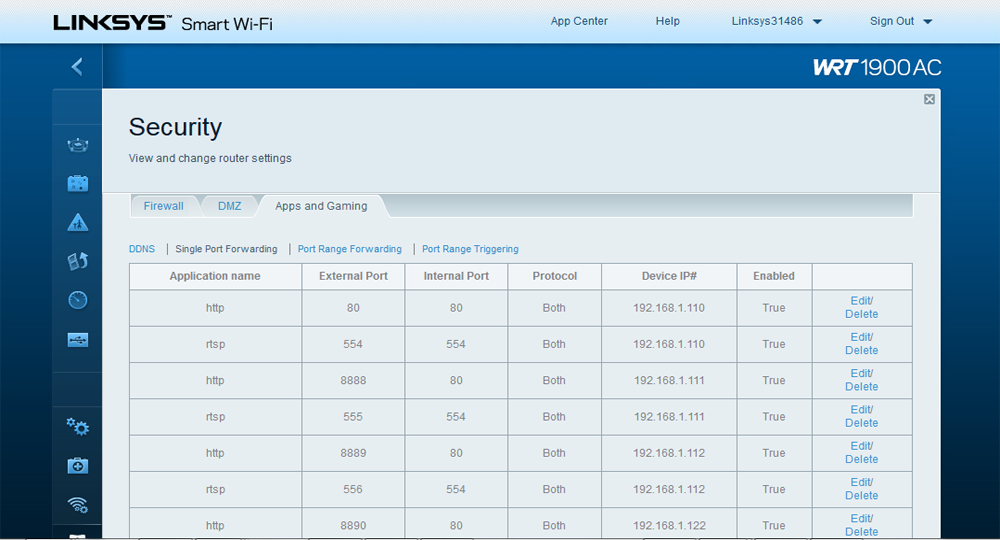Screen dimensions: 1000x540
Task: Click the Protocol column header
Action: point(554,276)
